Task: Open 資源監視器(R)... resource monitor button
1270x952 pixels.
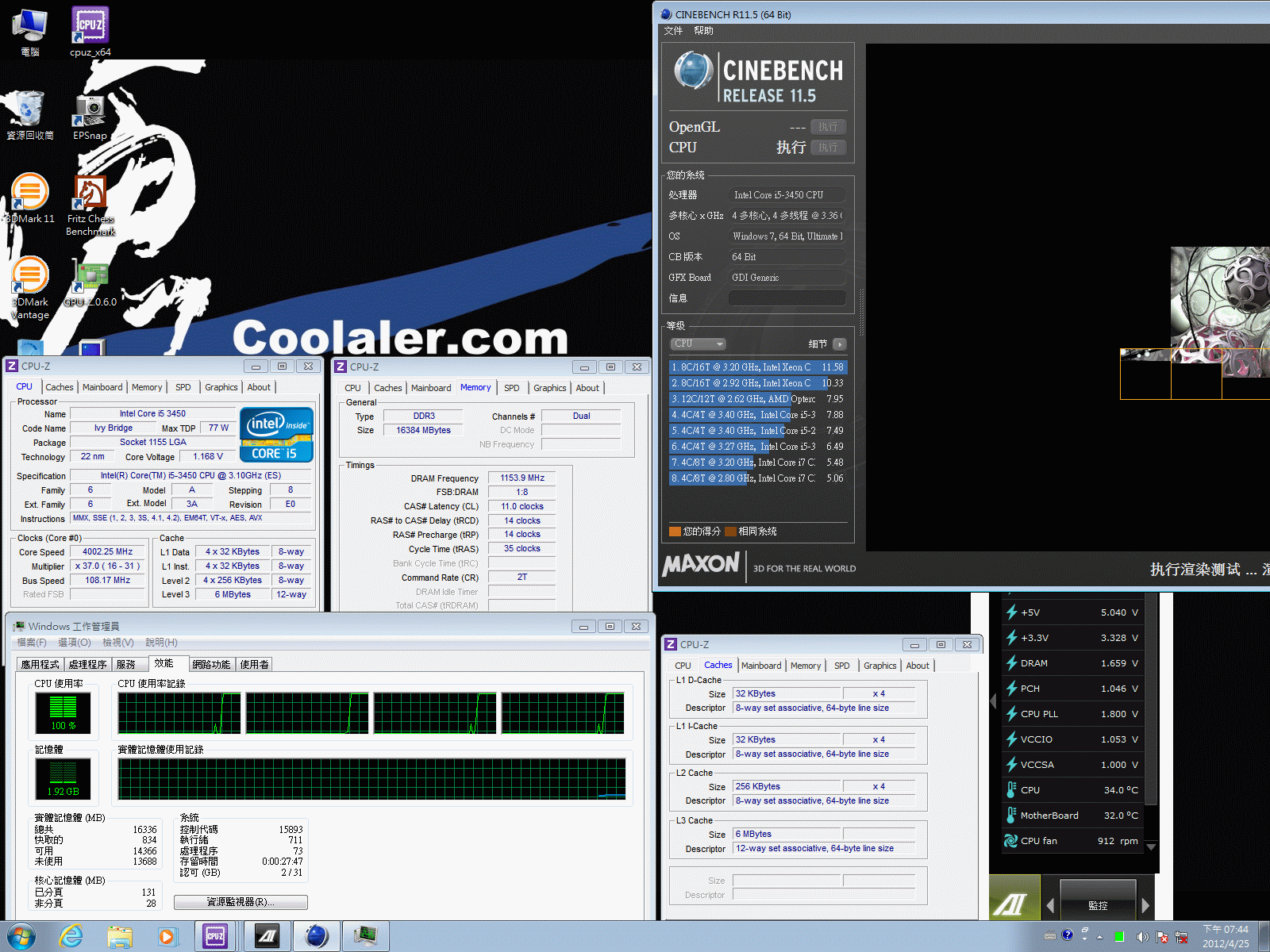Action: [x=241, y=902]
